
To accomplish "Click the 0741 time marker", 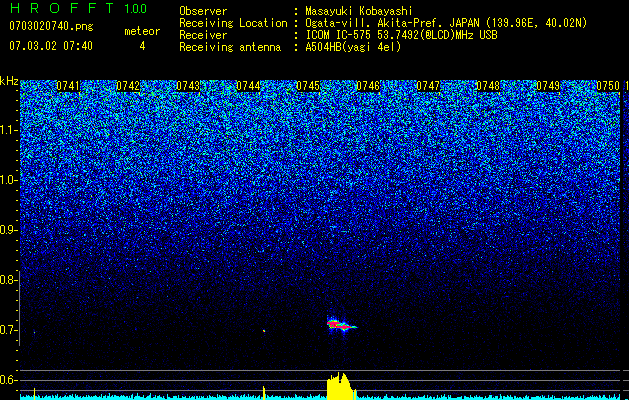I will pos(68,86).
